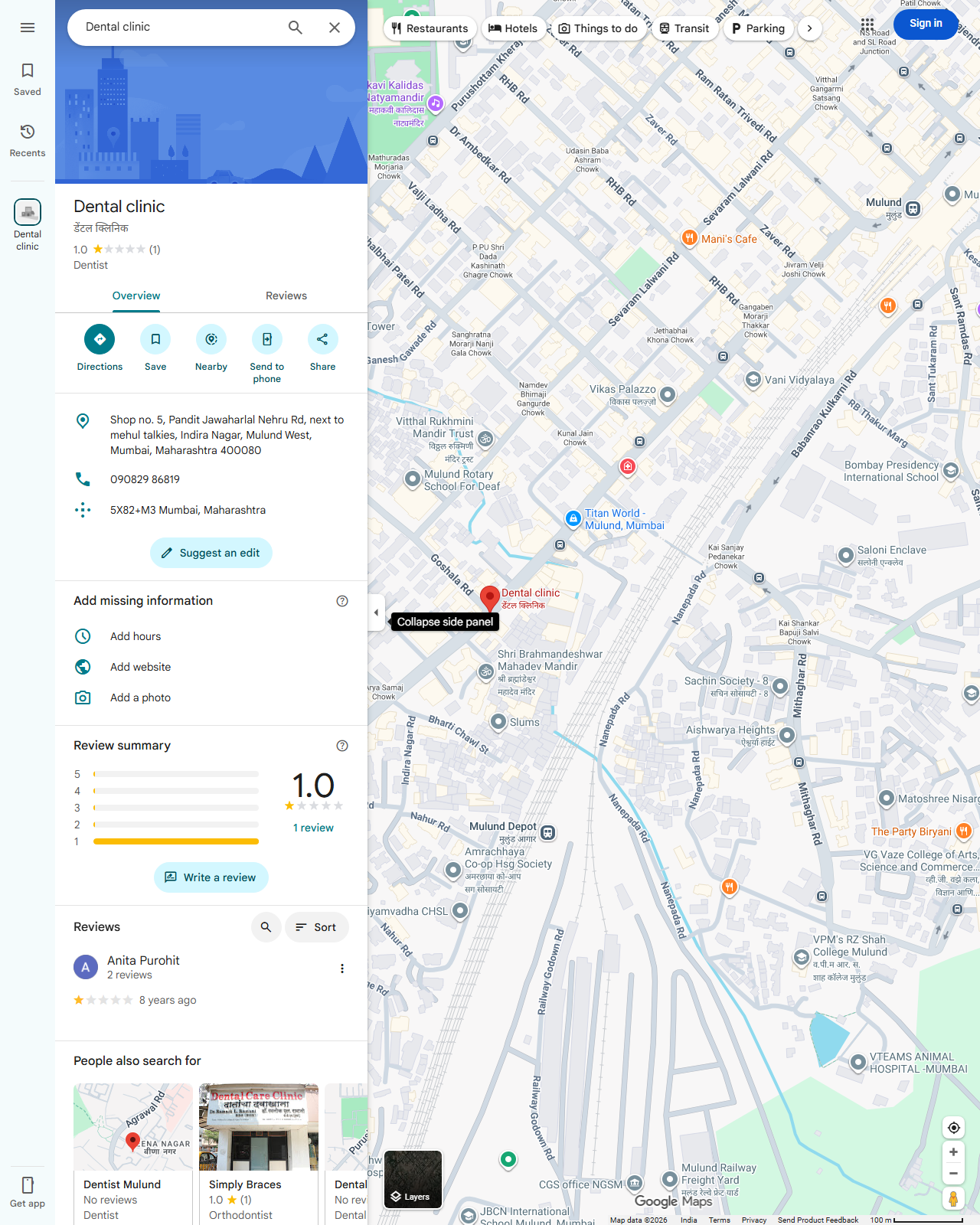Viewport: 980px width, 1225px height.
Task: Click The Party Biryani restaurant marker
Action: tap(964, 831)
